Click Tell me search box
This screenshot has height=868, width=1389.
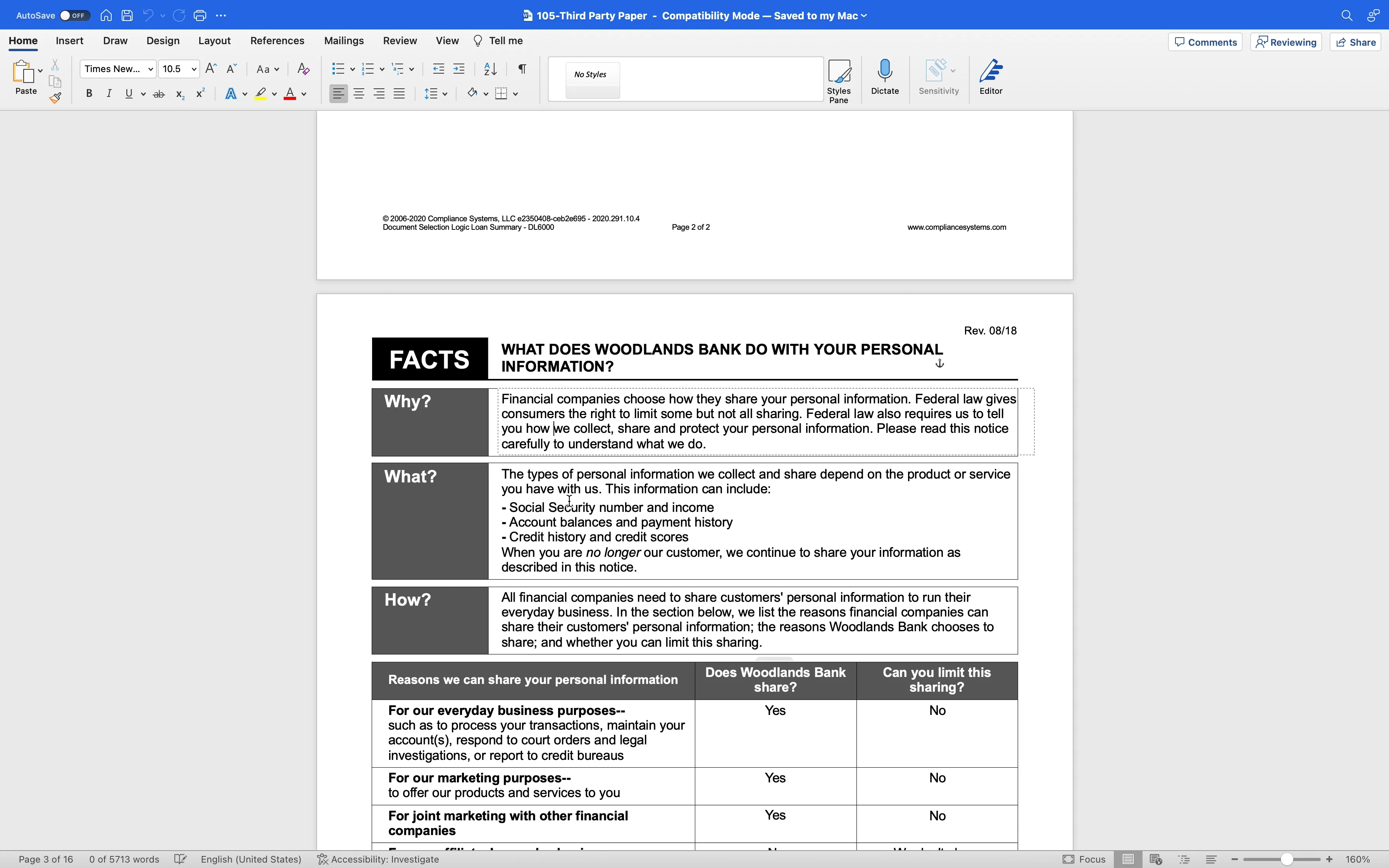click(x=498, y=41)
